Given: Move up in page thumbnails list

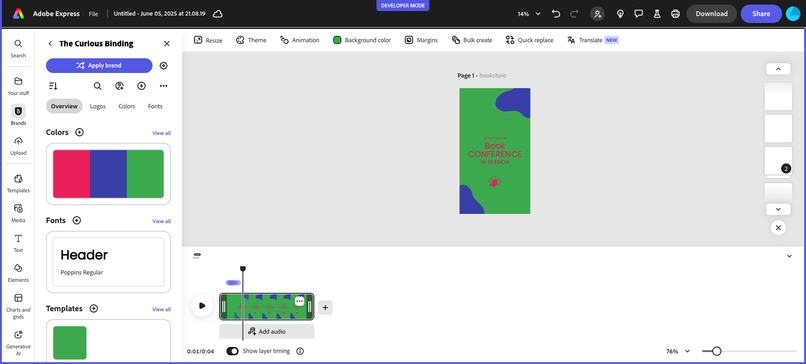Looking at the screenshot, I should point(778,69).
